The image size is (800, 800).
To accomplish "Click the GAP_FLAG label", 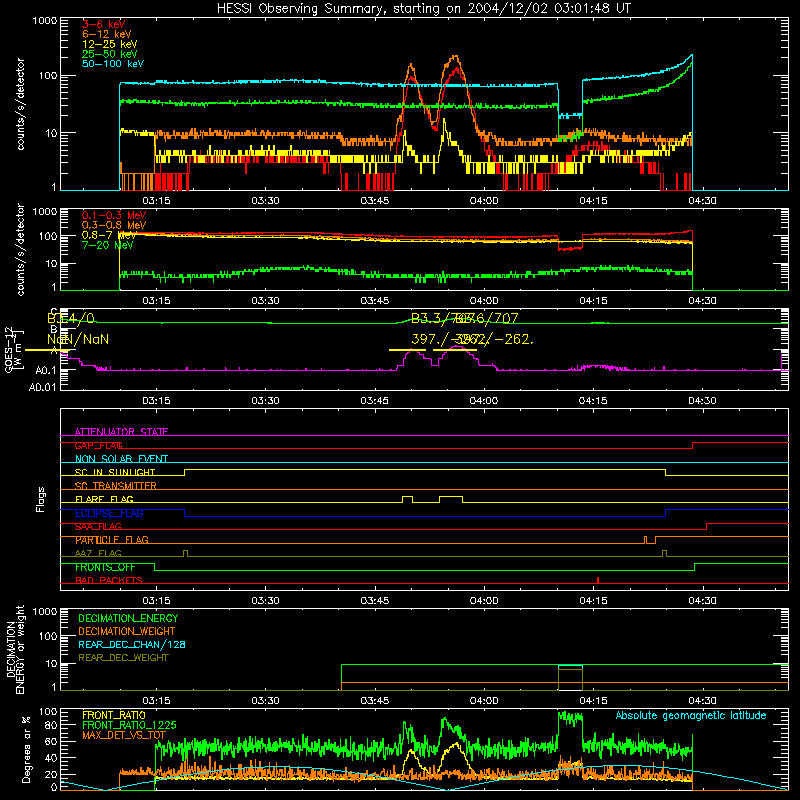I will [x=98, y=445].
